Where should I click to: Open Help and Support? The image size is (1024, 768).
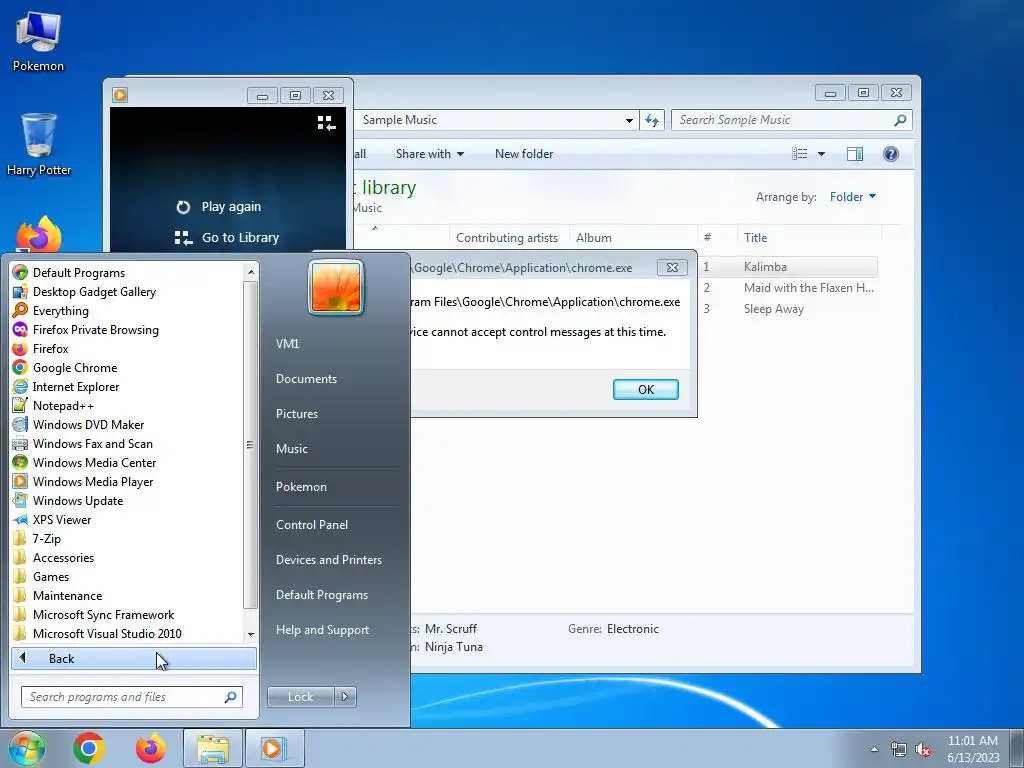322,630
